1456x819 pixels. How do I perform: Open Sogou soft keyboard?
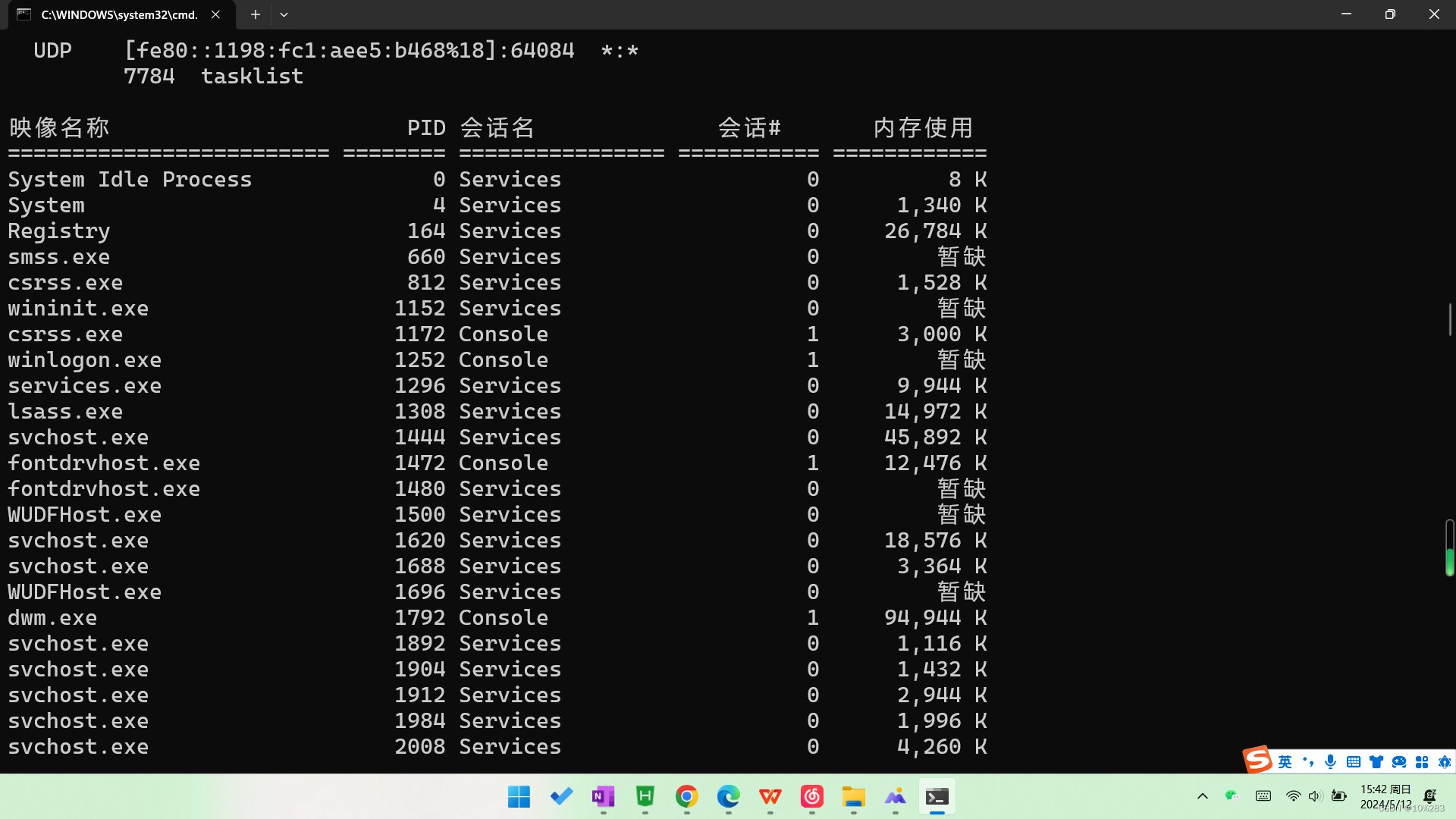(x=1353, y=762)
